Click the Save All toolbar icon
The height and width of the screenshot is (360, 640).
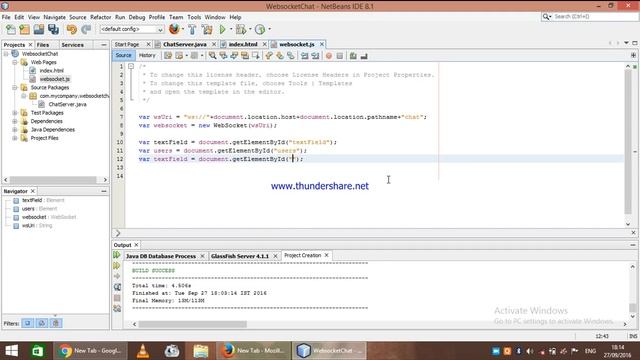[53, 29]
